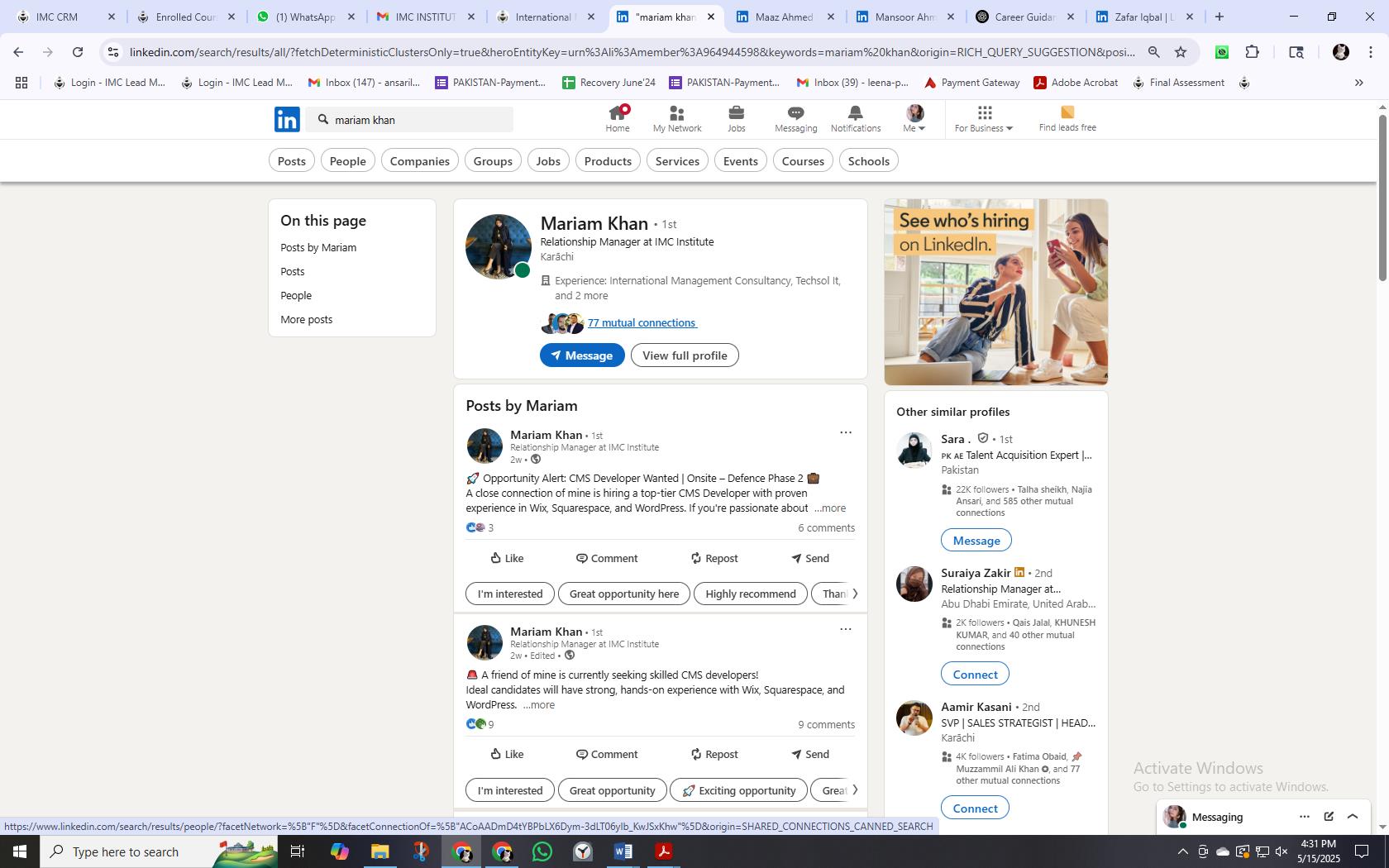Show more quick replies on first post

(x=854, y=594)
